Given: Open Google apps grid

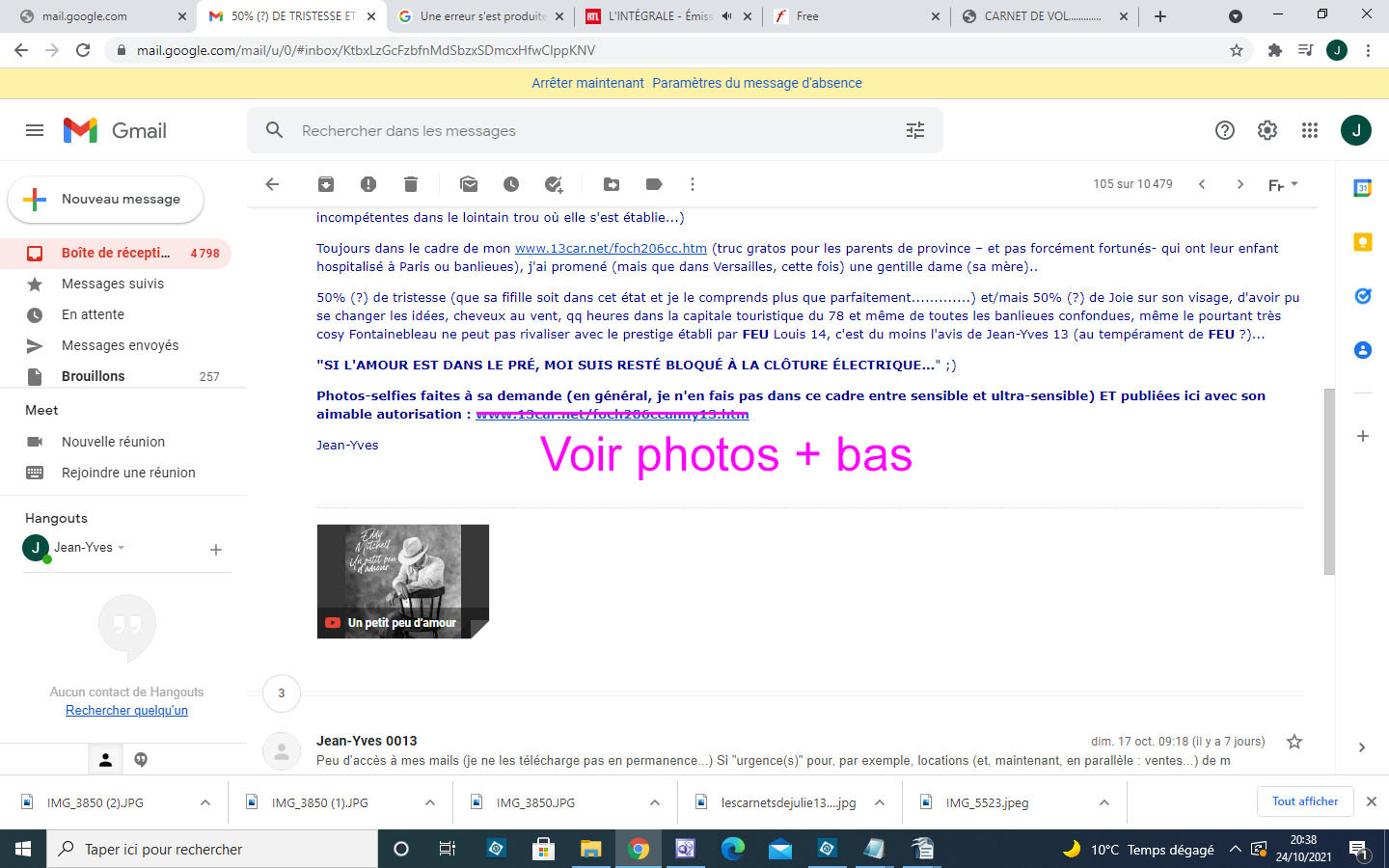Looking at the screenshot, I should pyautogui.click(x=1310, y=130).
